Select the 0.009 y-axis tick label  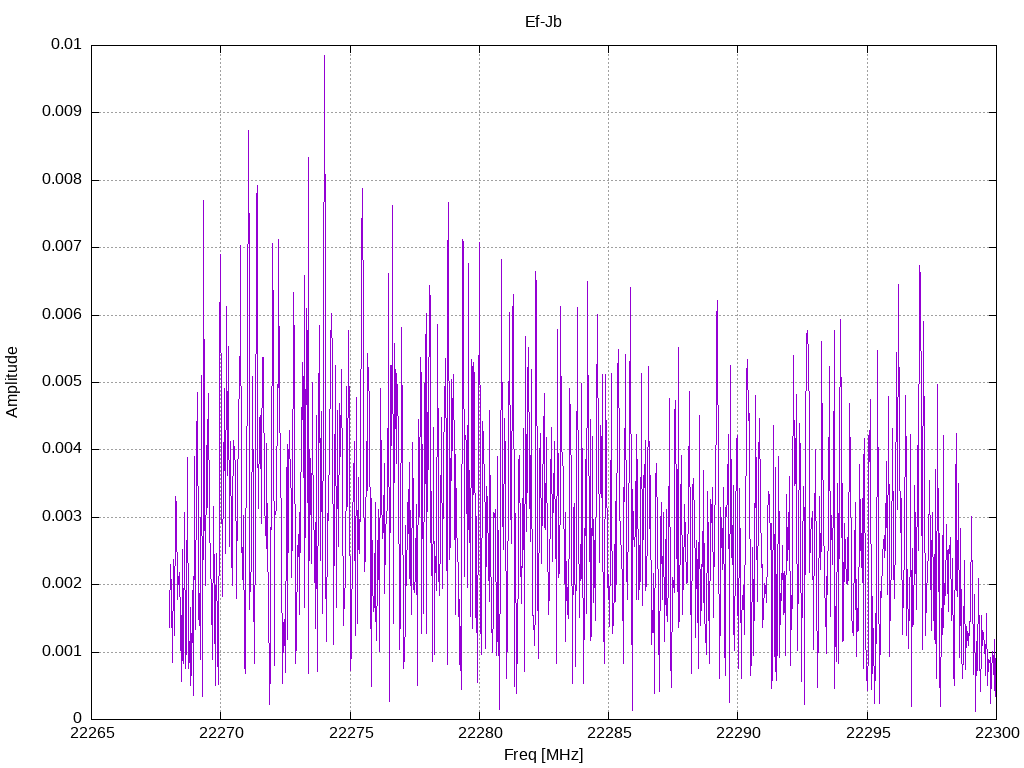(x=62, y=112)
